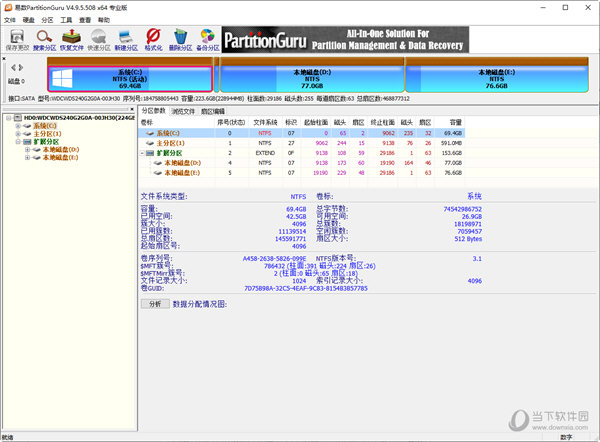Select 扩展分区 label in tree

point(46,142)
